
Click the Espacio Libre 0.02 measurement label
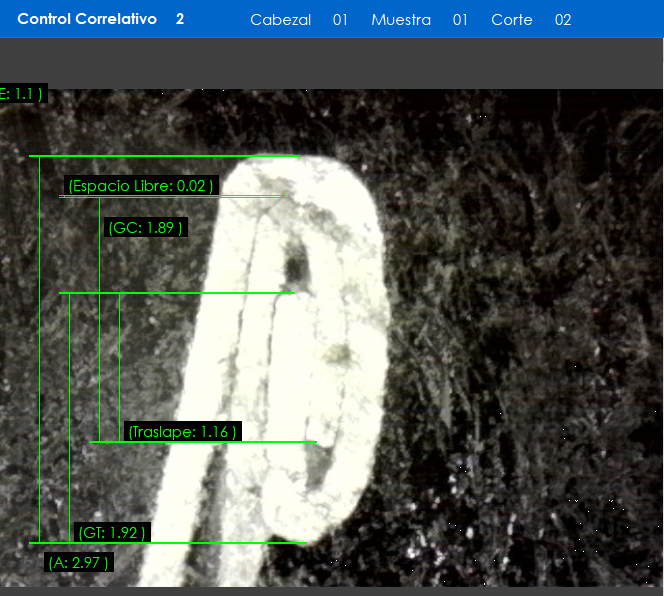point(140,186)
